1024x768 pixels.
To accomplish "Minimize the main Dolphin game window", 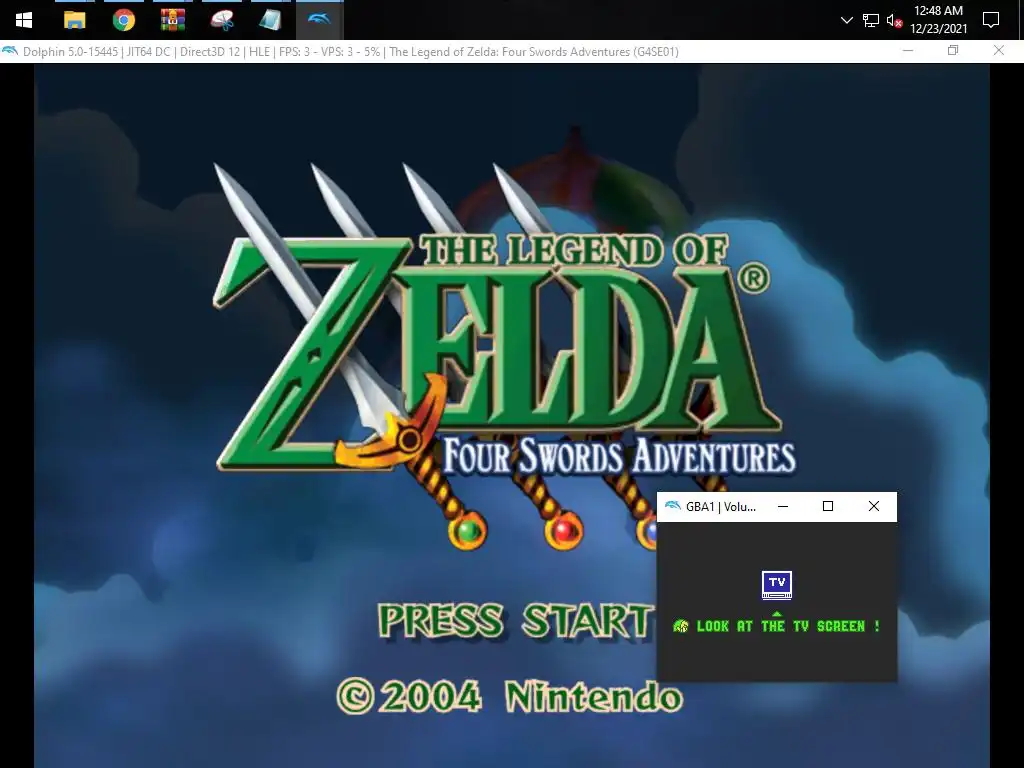I will tap(908, 50).
